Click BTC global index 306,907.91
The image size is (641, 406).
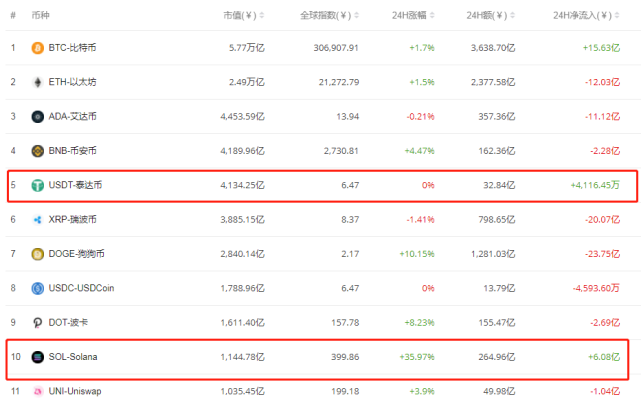(x=336, y=48)
